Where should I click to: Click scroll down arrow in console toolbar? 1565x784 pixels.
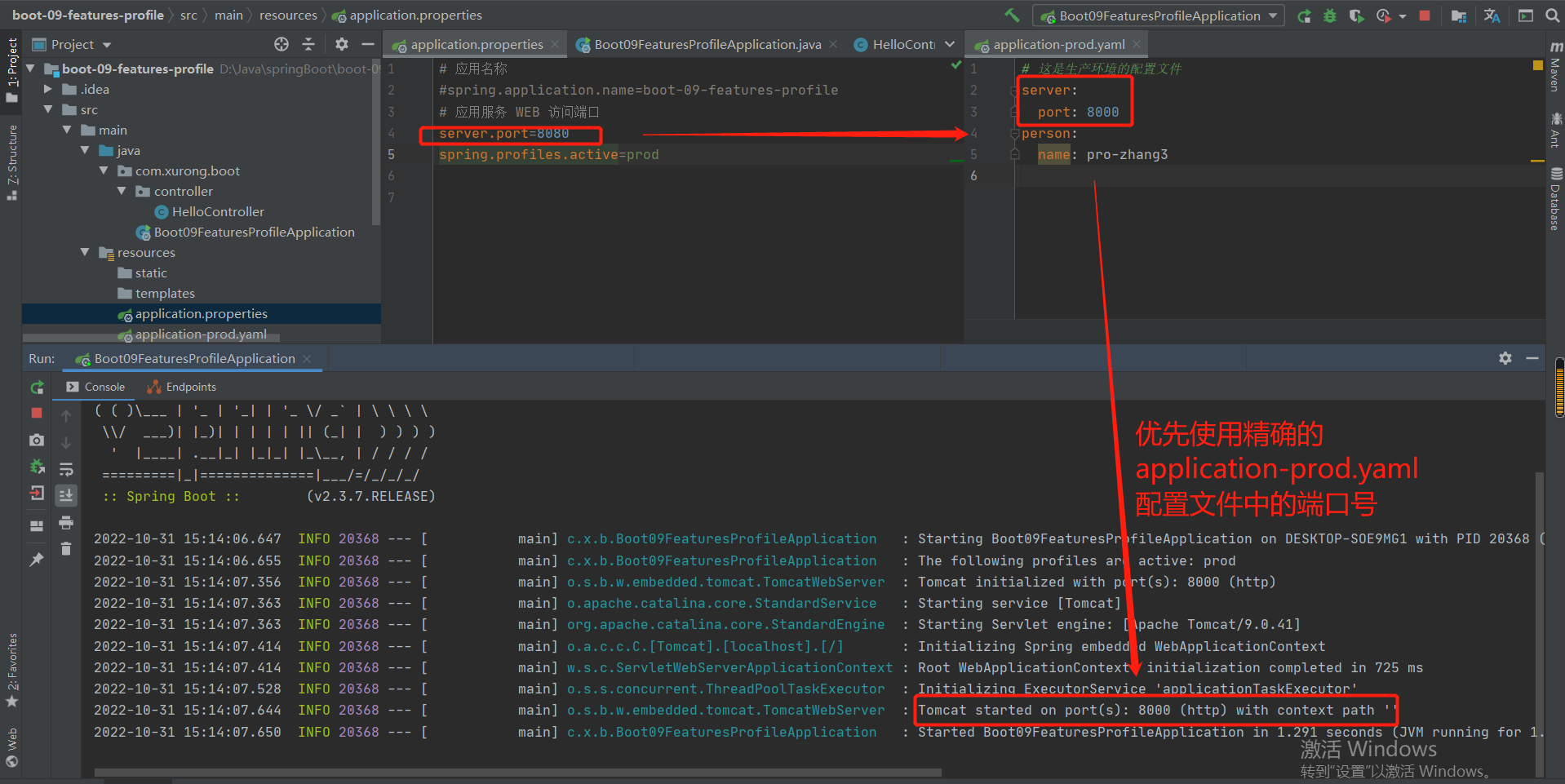(x=66, y=442)
